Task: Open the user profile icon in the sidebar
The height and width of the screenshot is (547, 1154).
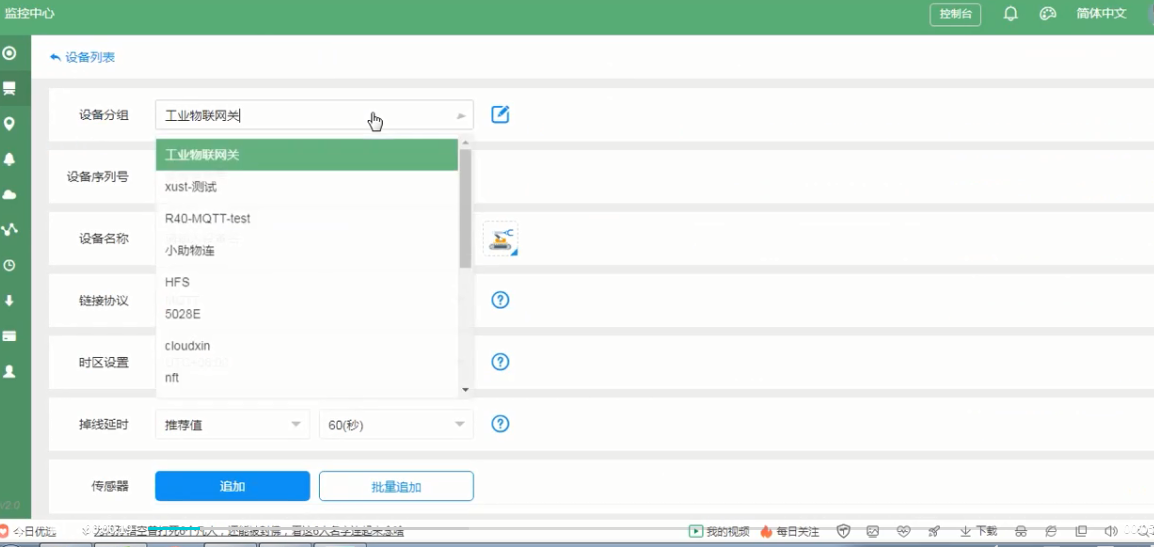Action: click(10, 371)
